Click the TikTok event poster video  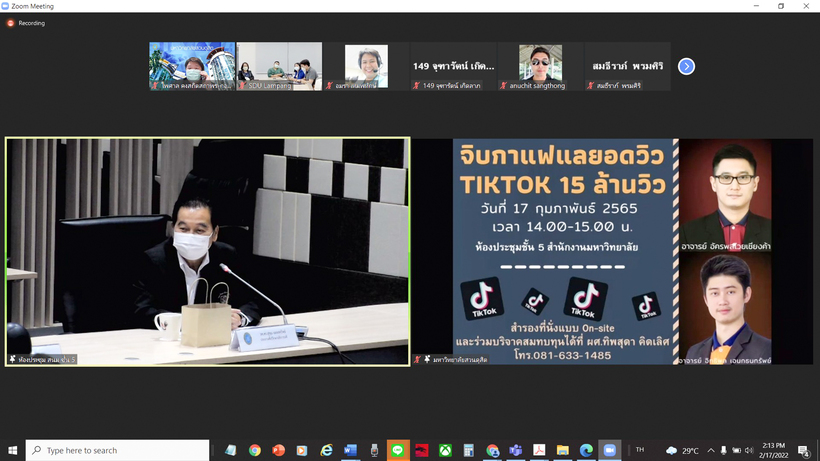click(x=612, y=251)
